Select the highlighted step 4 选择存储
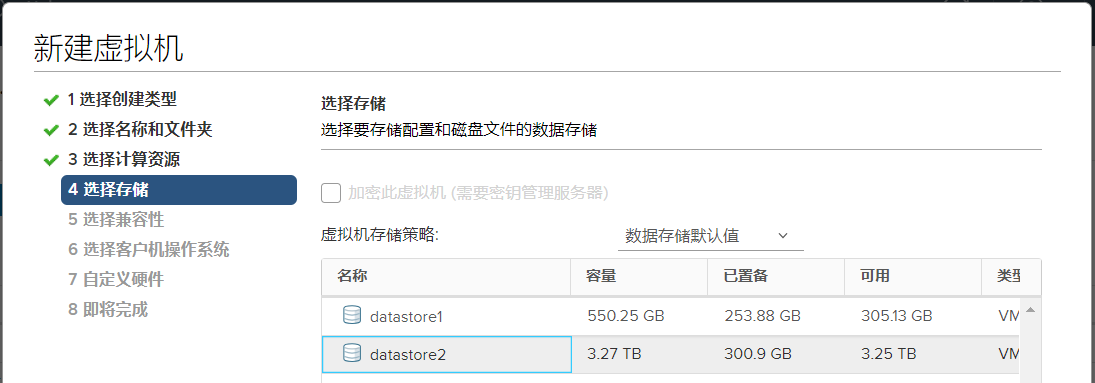This screenshot has width=1095, height=383. point(179,189)
